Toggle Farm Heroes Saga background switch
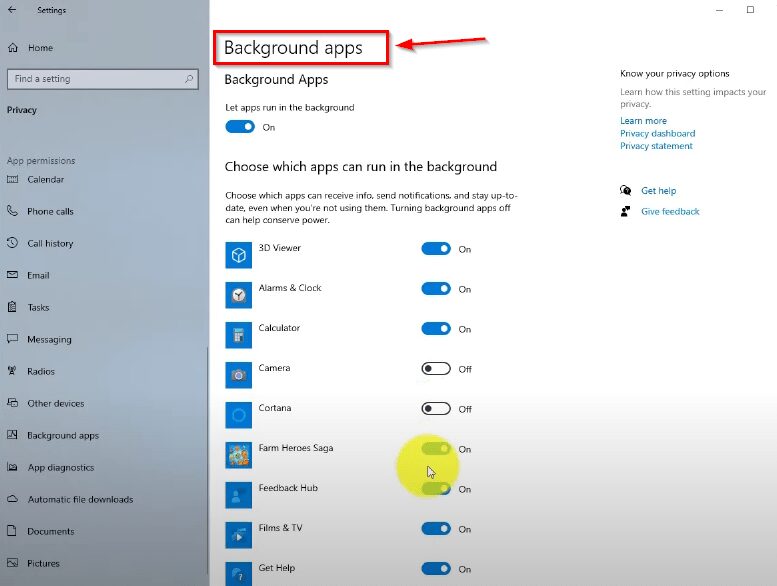777x586 pixels. [436, 449]
